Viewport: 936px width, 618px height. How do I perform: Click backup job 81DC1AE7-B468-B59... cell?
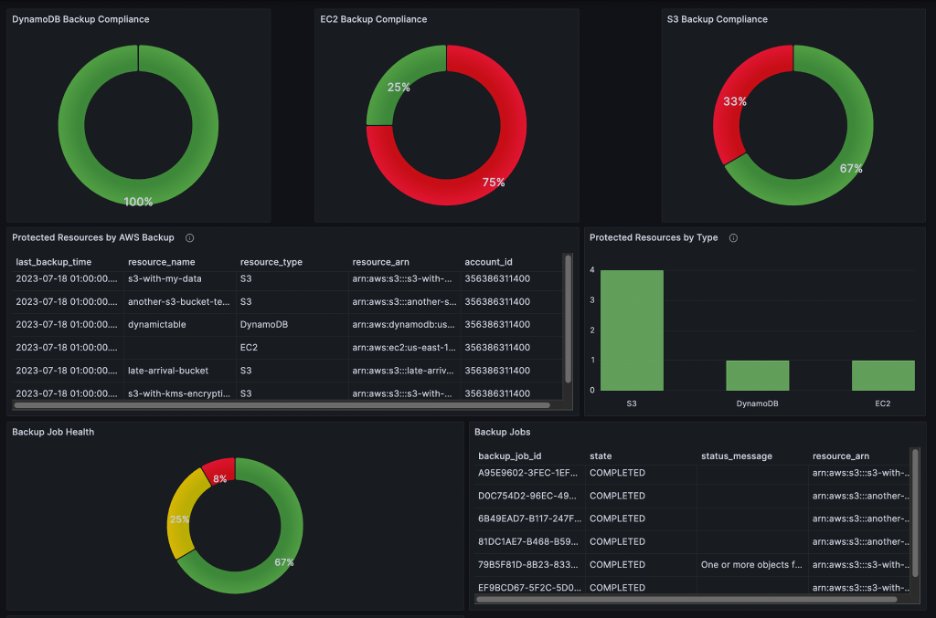(x=528, y=542)
